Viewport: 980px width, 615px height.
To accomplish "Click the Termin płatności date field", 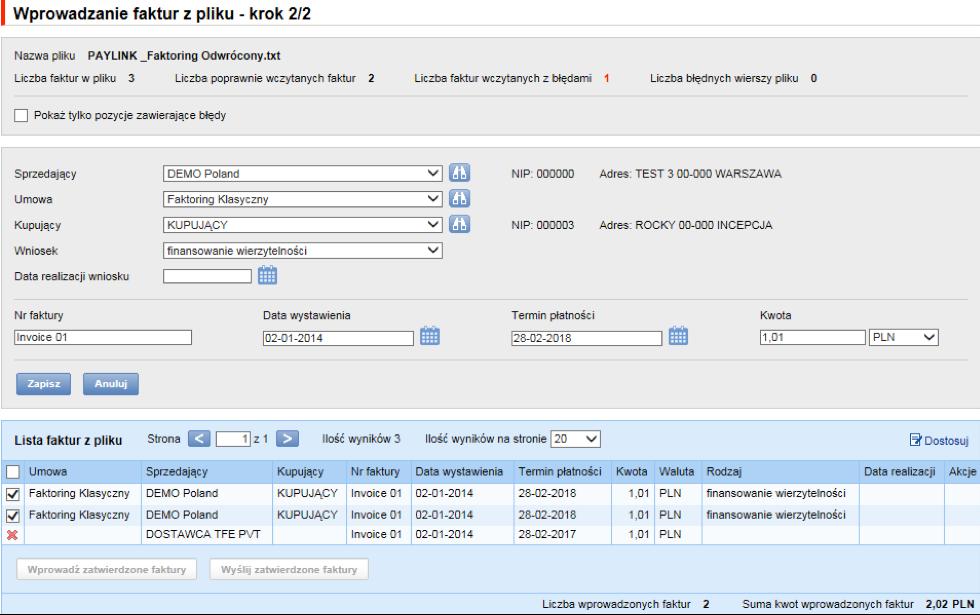I will coord(586,338).
